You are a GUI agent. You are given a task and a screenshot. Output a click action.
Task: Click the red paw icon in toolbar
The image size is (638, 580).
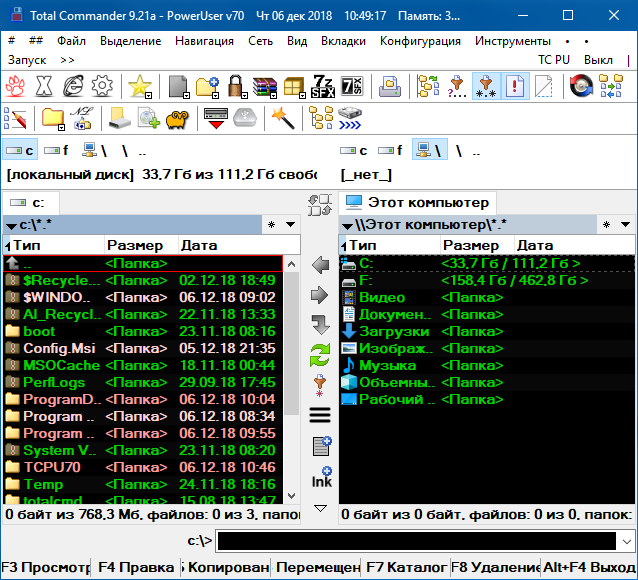tap(16, 87)
